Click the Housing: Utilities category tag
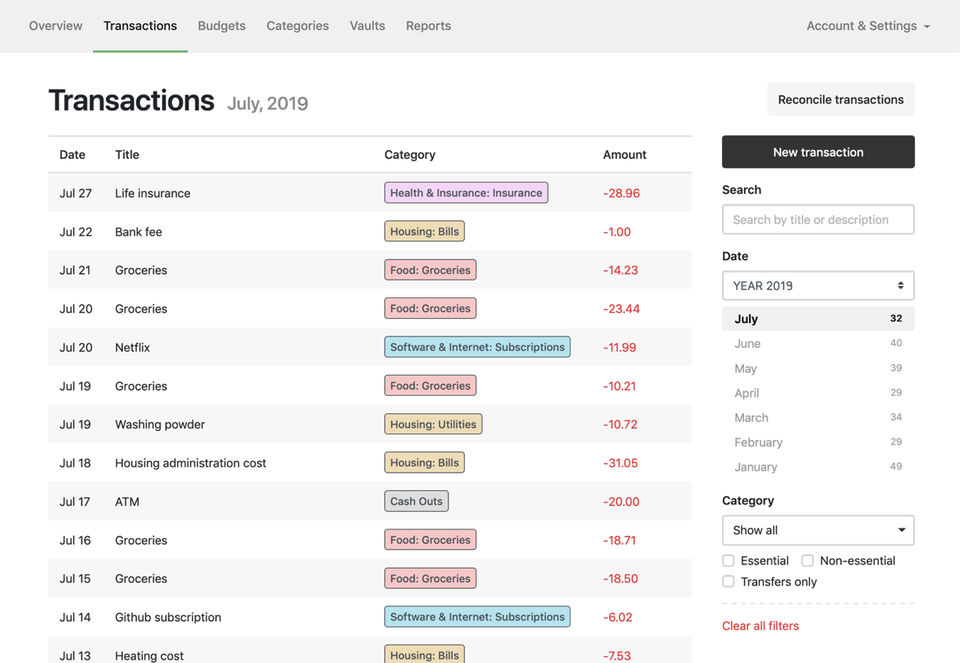The image size is (960, 663). click(433, 424)
